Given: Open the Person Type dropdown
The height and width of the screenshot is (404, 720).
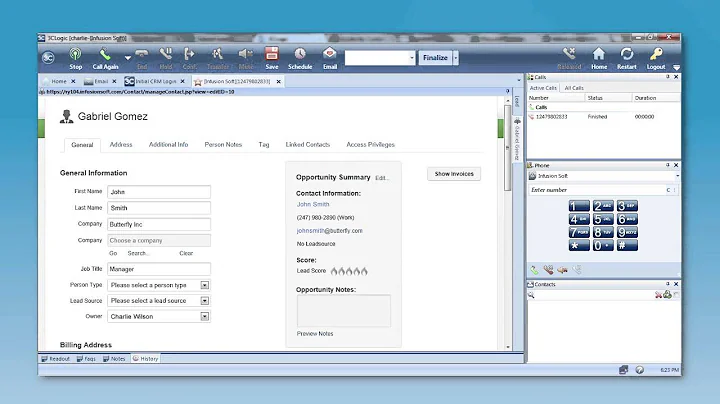Looking at the screenshot, I should tap(159, 285).
